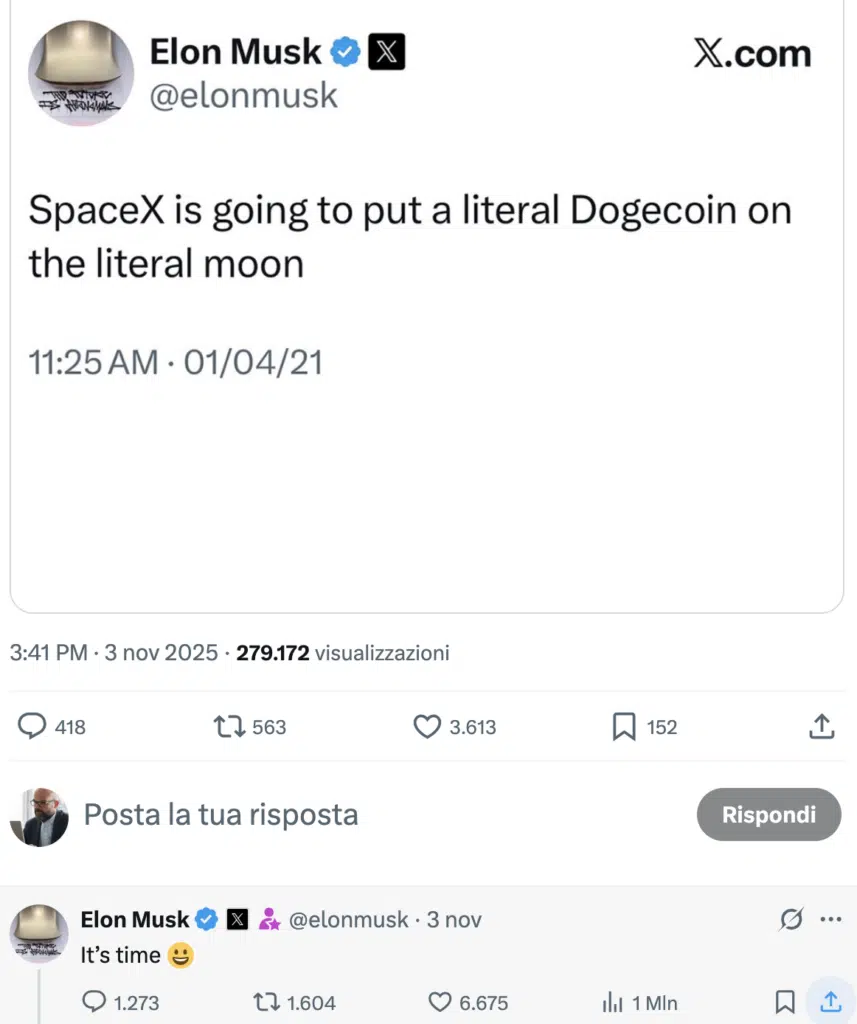Click the blue verified badge in the quoted post
Viewport: 857px width, 1024px height.
345,52
